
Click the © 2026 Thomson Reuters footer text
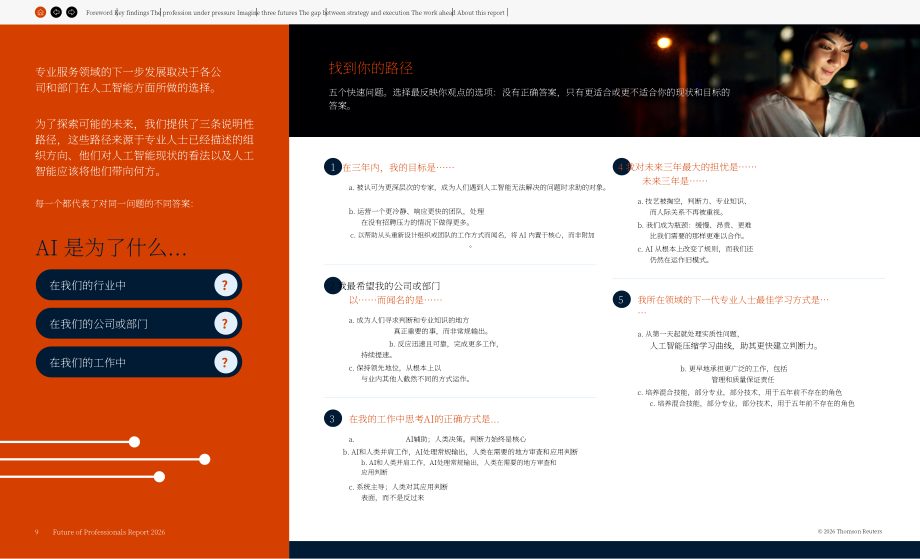point(850,531)
